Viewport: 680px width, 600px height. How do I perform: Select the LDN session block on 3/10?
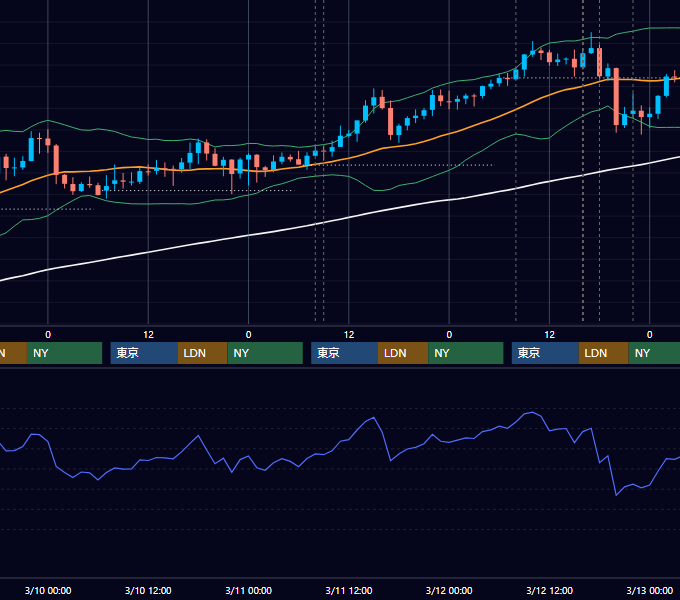click(x=203, y=353)
